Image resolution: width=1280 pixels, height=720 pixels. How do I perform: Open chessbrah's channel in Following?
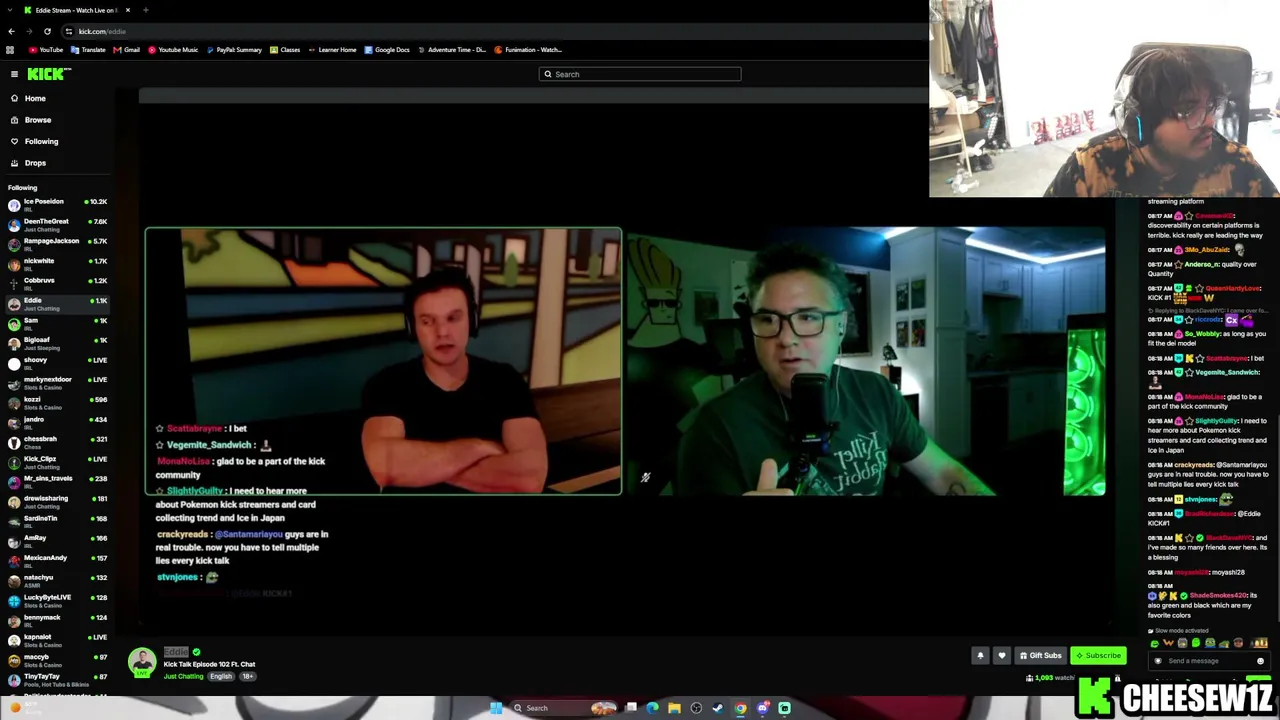tap(60, 443)
